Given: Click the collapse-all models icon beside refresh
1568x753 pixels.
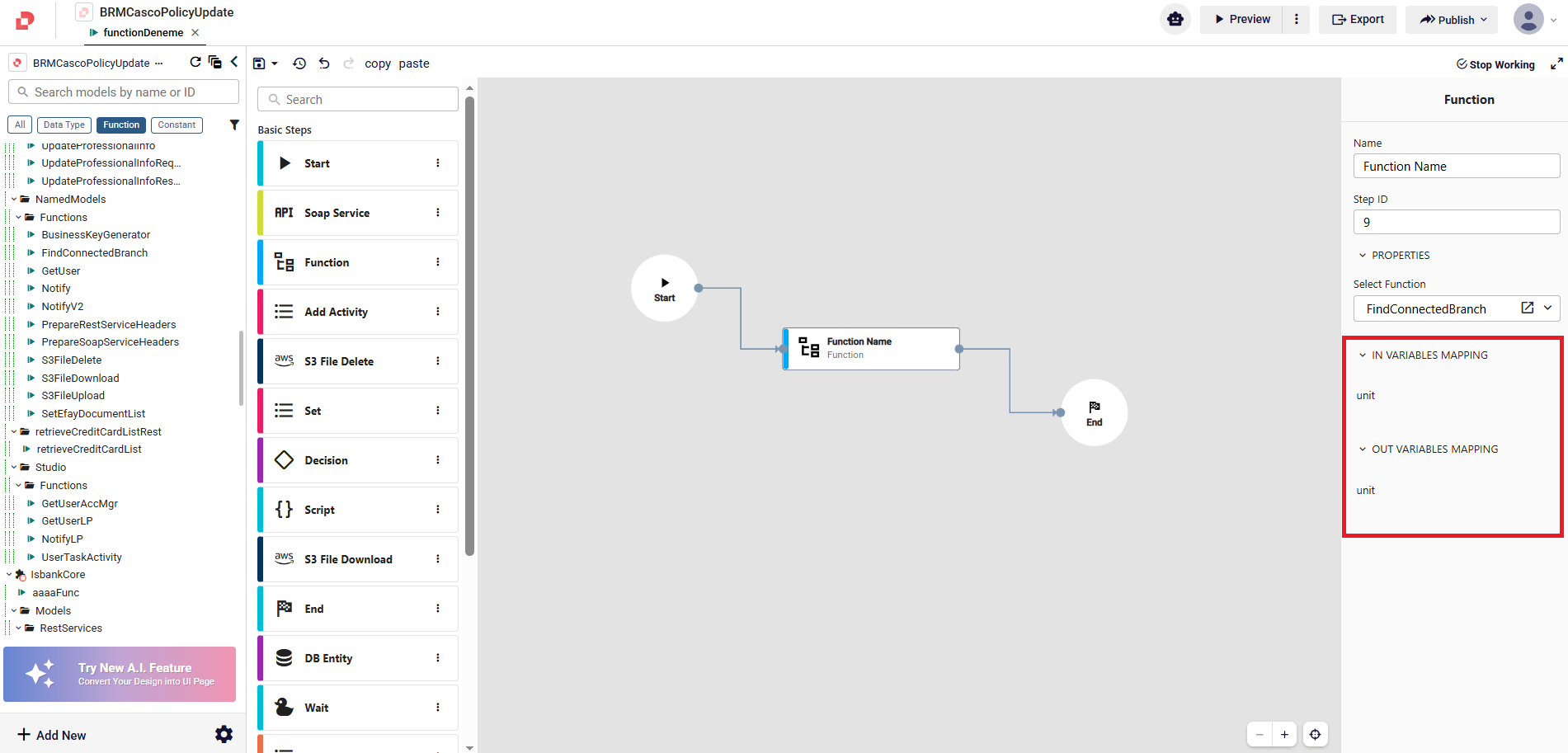Looking at the screenshot, I should pos(215,62).
